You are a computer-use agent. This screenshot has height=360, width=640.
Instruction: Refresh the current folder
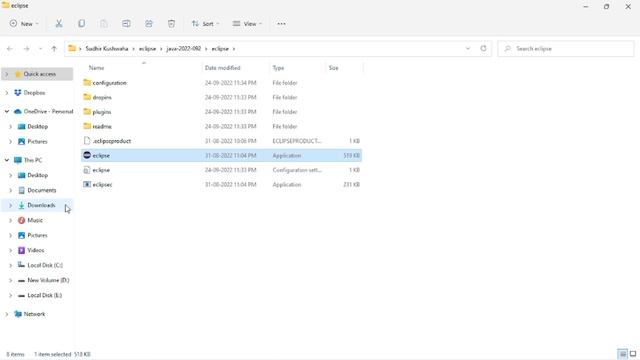(483, 49)
